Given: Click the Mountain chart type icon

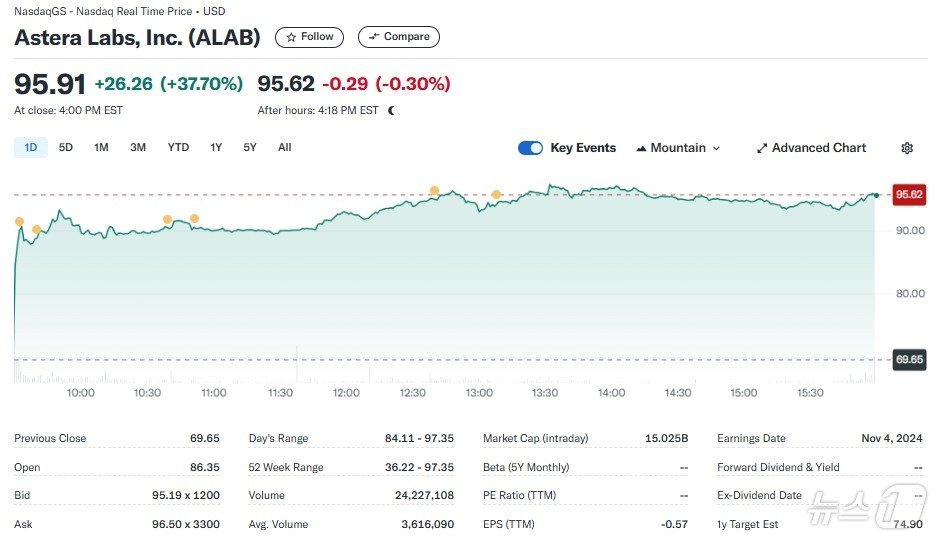Looking at the screenshot, I should pos(641,148).
